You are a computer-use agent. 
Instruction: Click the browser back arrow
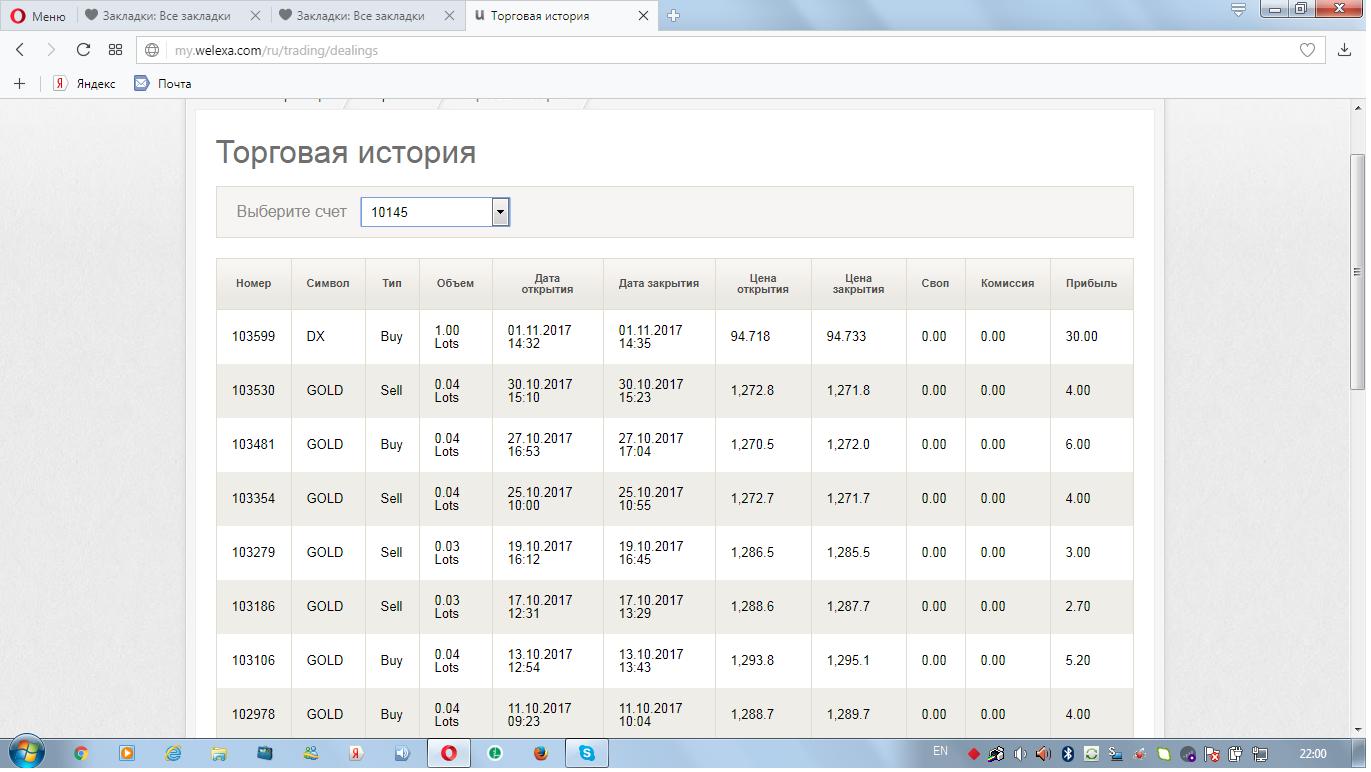tap(20, 50)
